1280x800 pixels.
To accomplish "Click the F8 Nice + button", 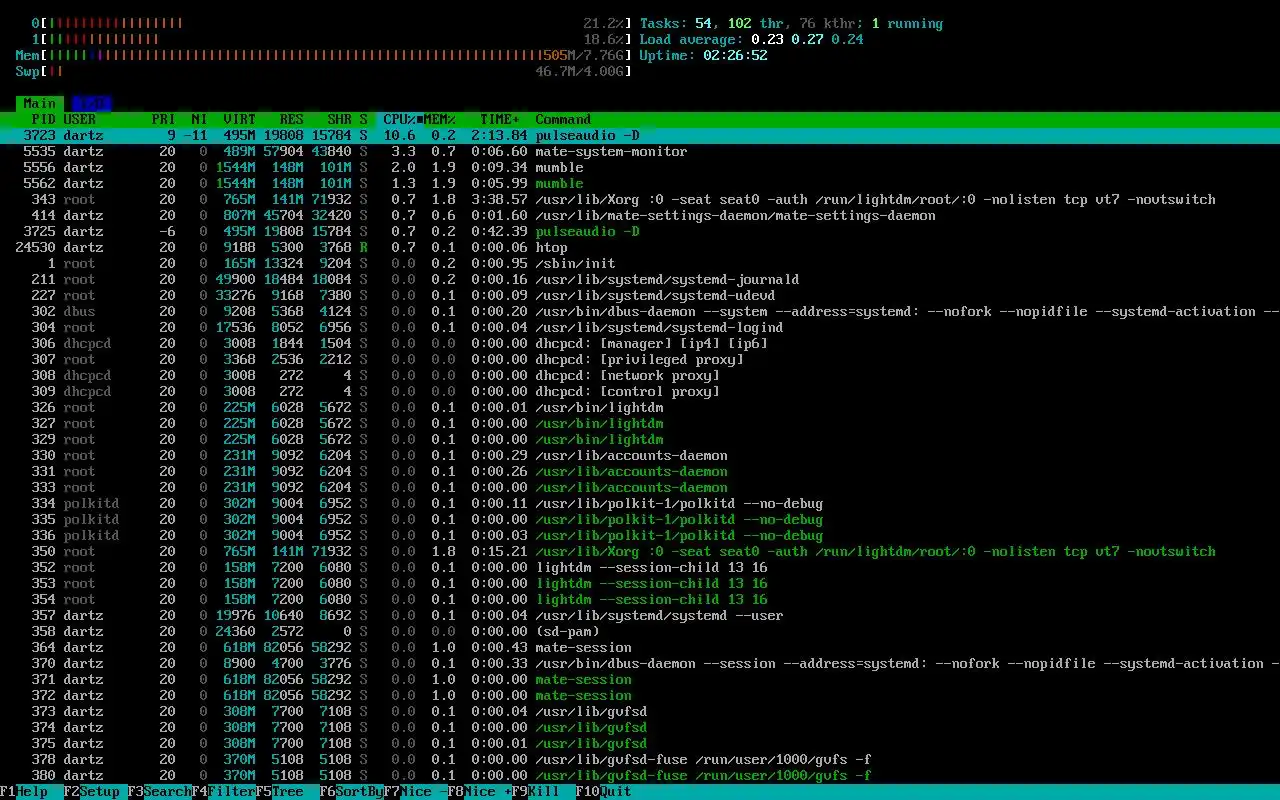I will (480, 791).
